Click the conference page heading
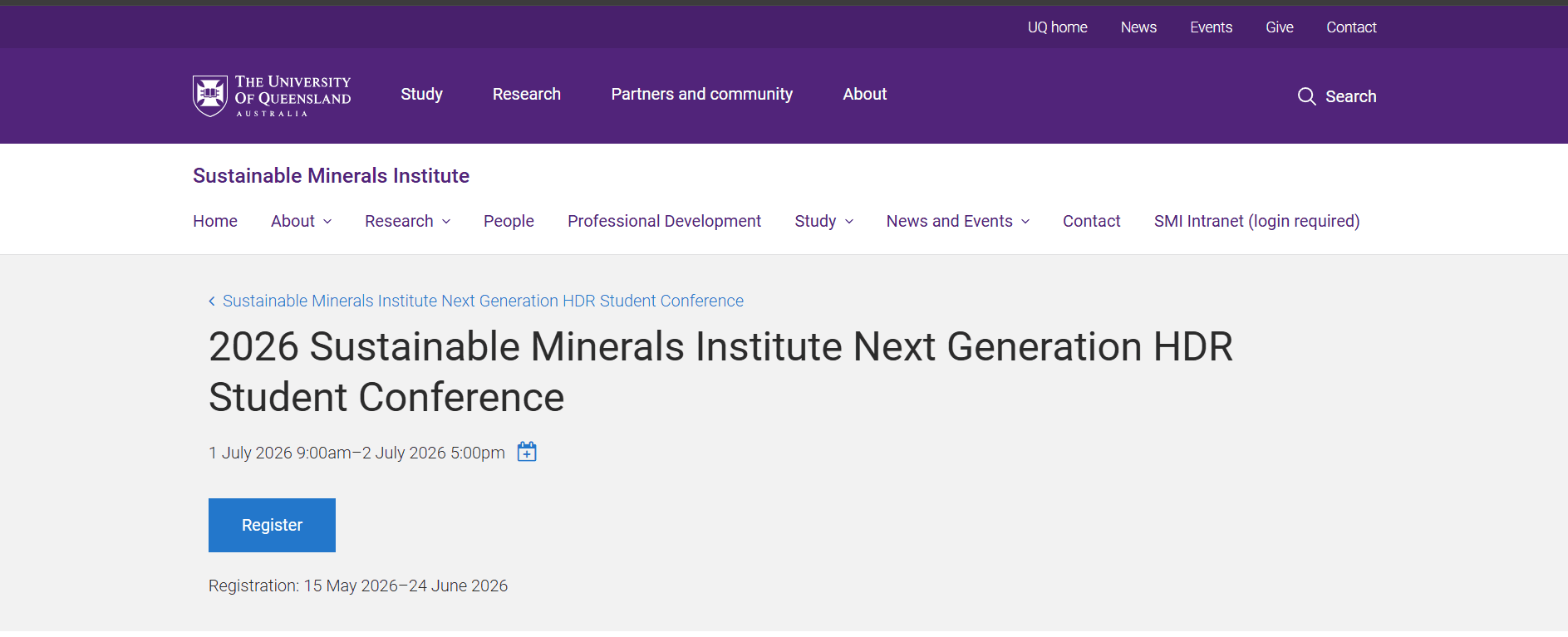The height and width of the screenshot is (637, 1568). point(720,372)
